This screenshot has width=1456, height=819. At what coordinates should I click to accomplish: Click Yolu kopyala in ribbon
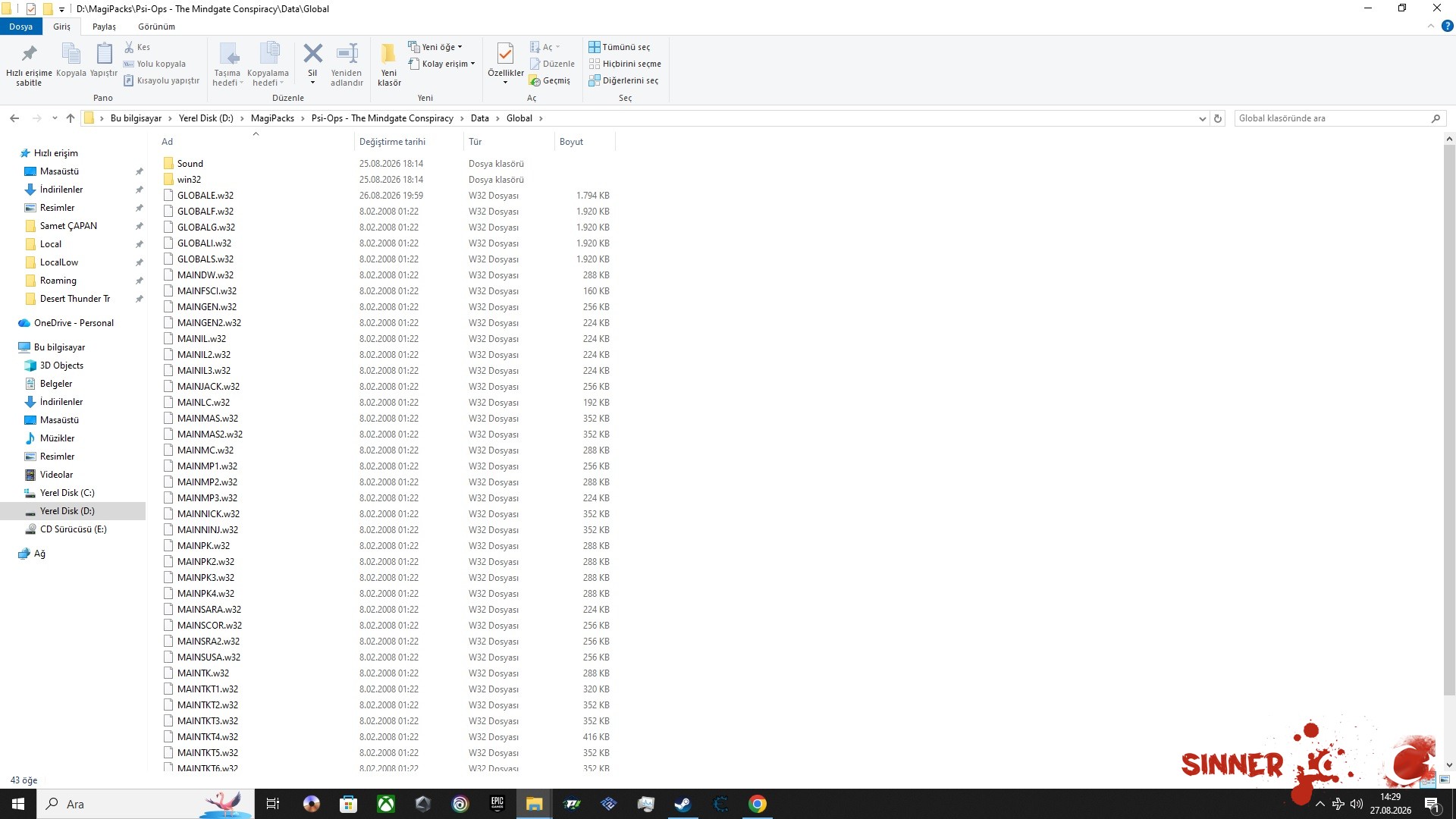point(154,64)
